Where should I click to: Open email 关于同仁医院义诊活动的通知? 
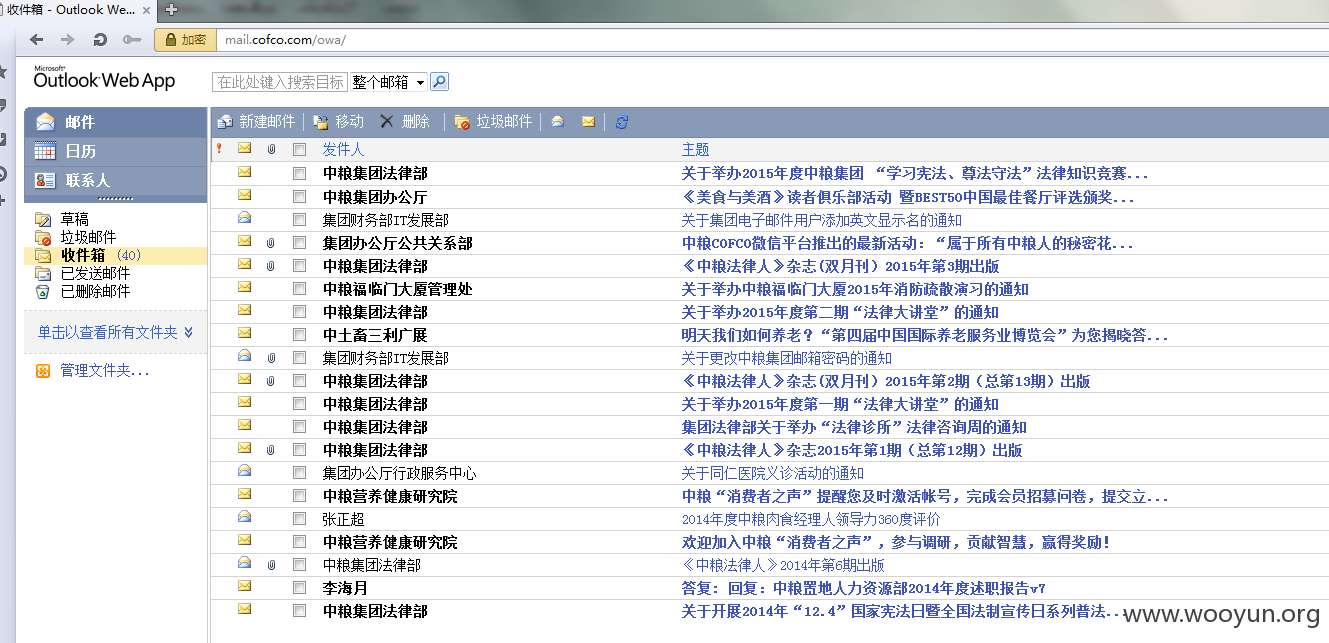coord(773,473)
